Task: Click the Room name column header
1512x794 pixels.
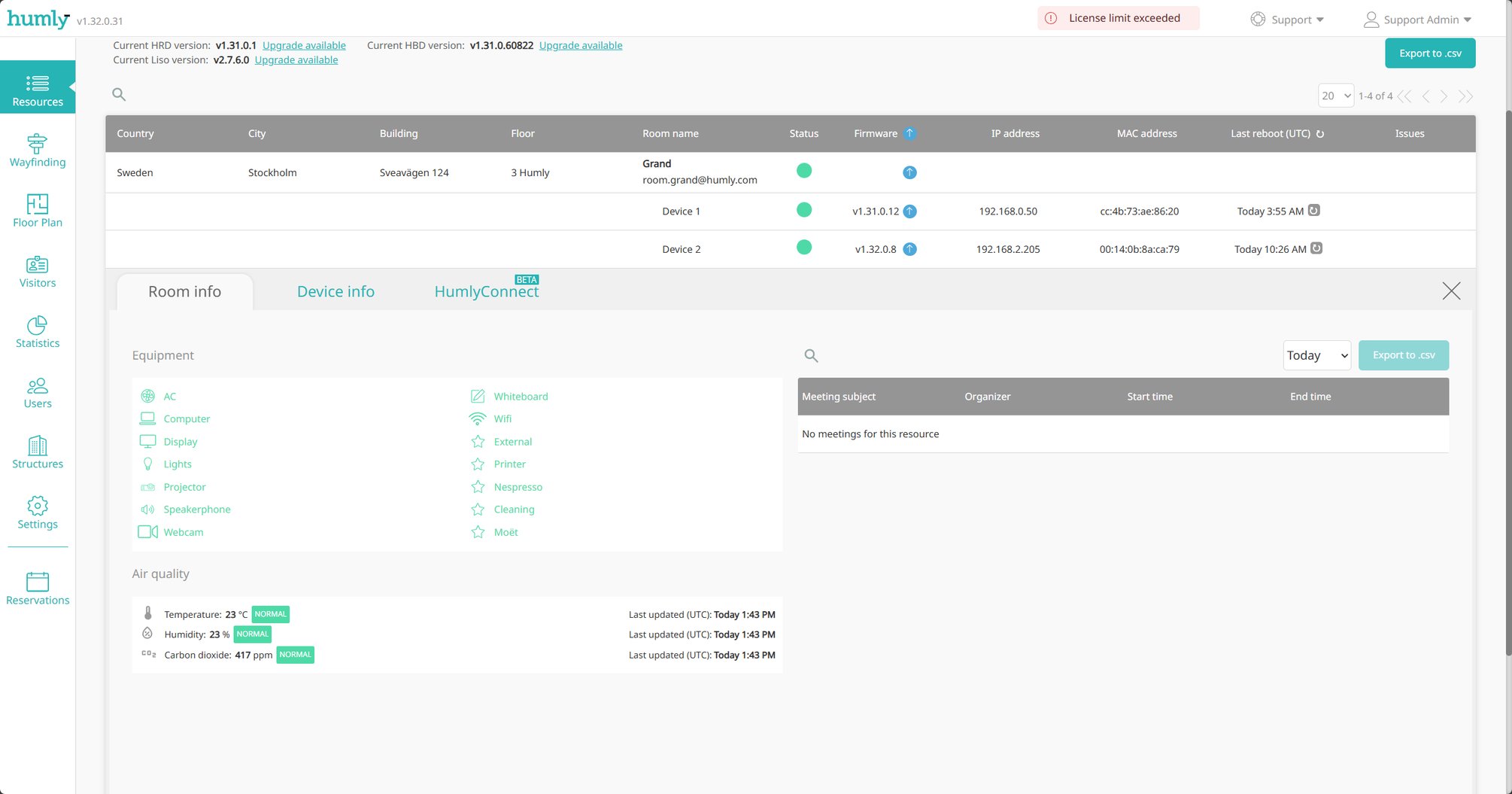Action: 670,133
